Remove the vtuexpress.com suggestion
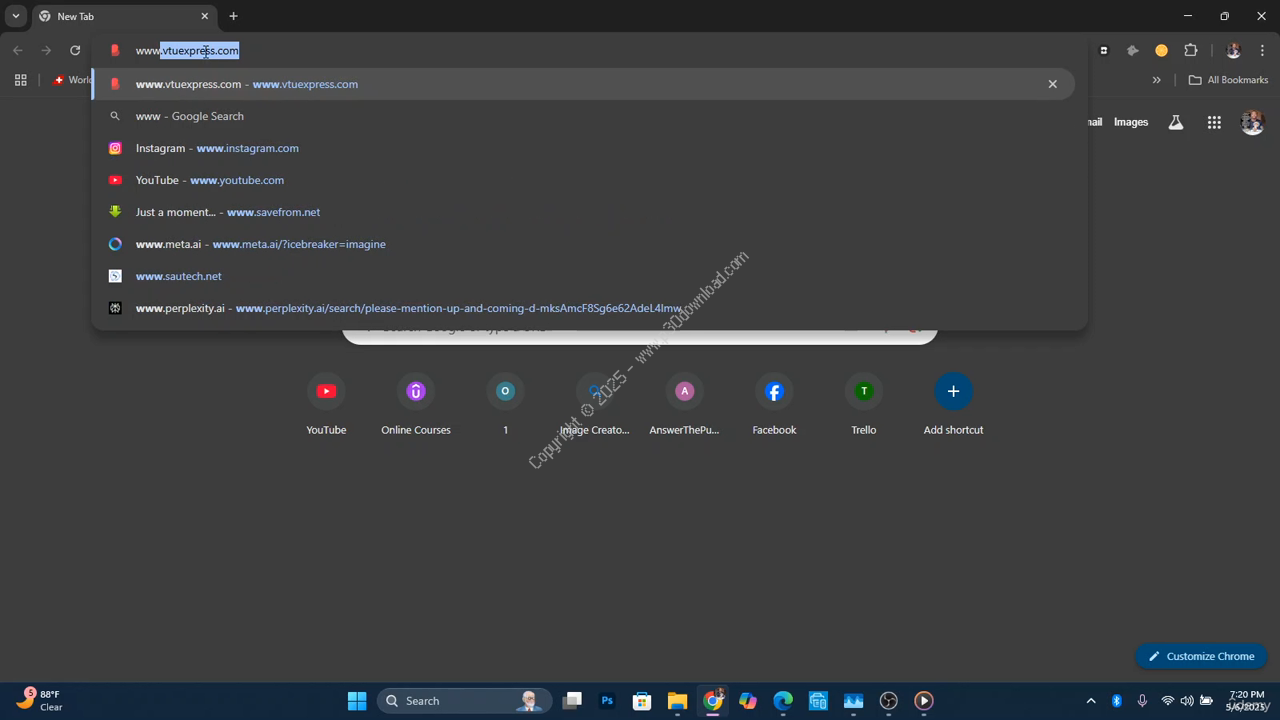The width and height of the screenshot is (1280, 720). [1052, 84]
